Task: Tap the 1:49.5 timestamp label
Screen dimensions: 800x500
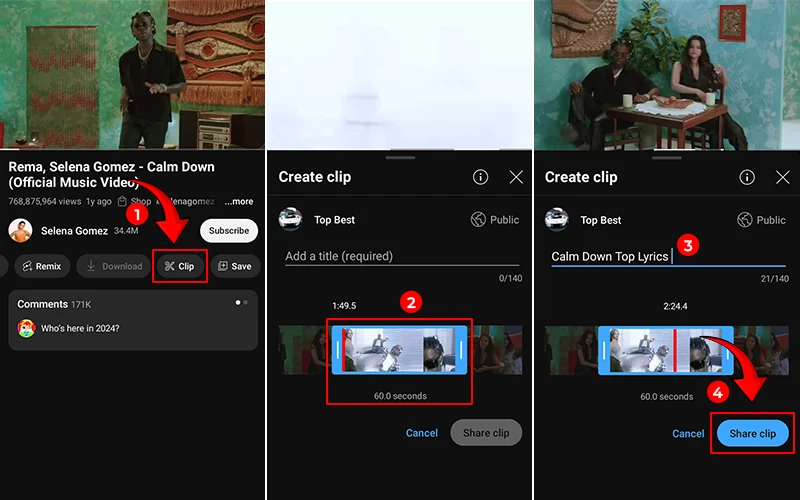Action: click(344, 306)
